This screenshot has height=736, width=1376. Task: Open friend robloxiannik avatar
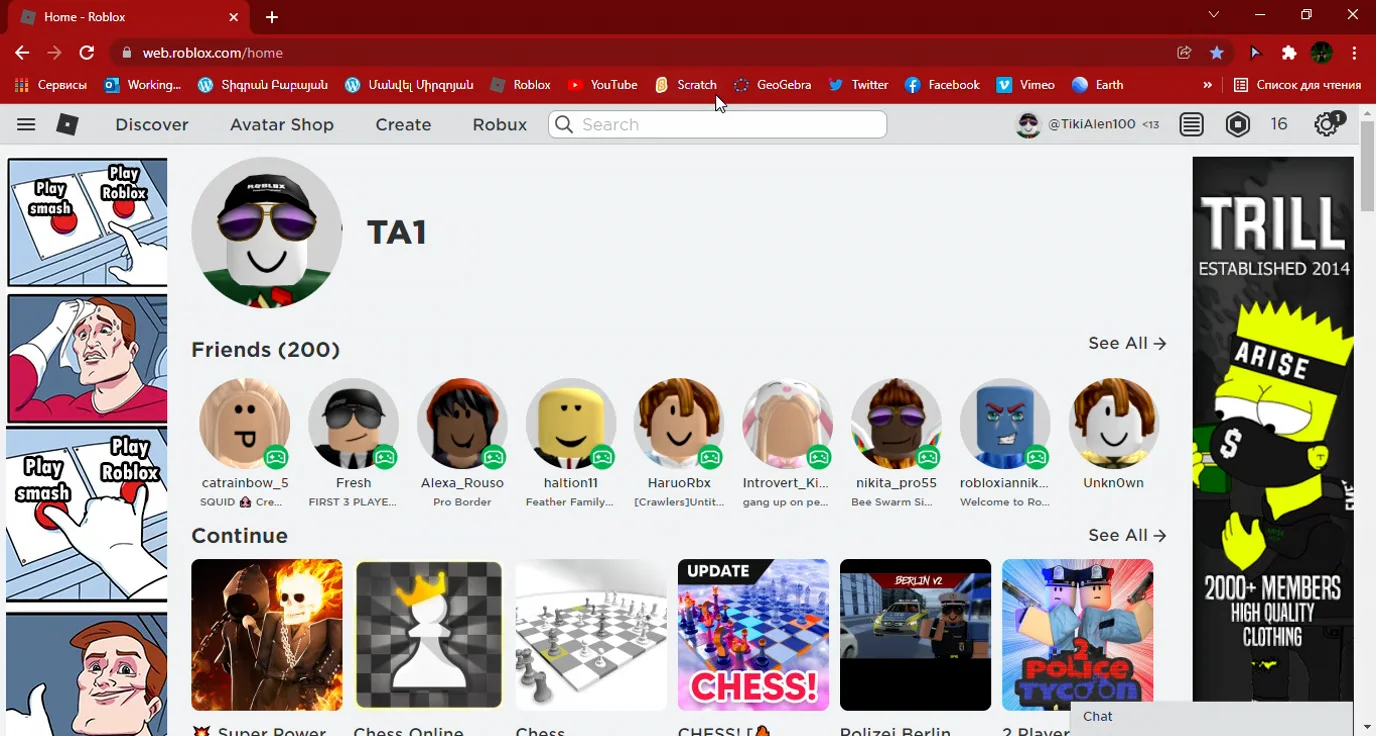pos(1005,423)
